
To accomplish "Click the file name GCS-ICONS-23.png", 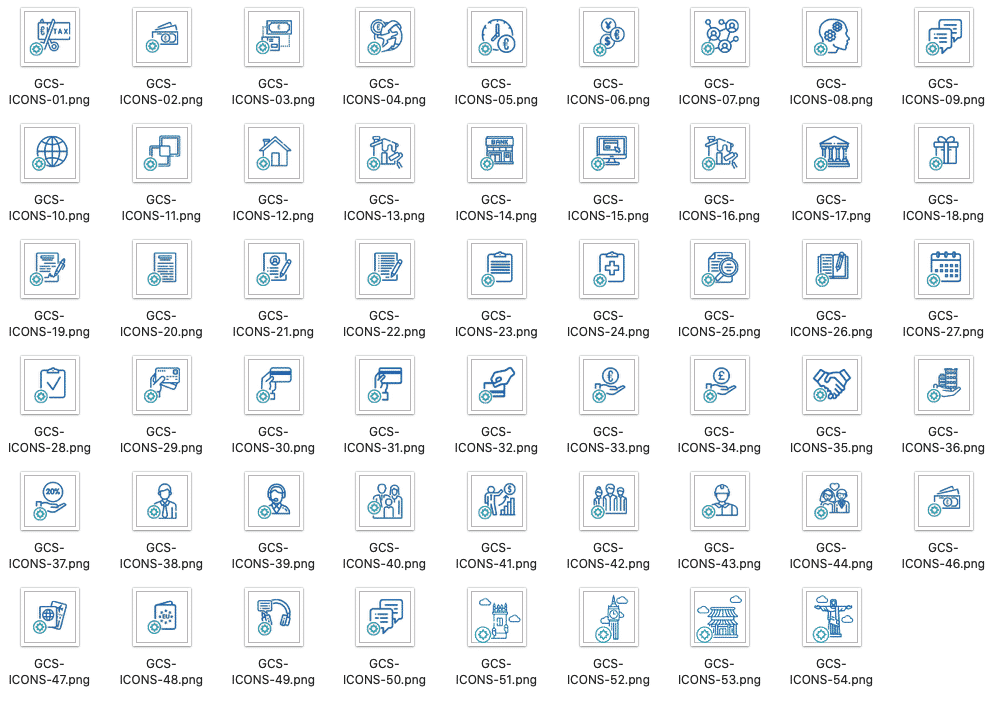I will 496,323.
